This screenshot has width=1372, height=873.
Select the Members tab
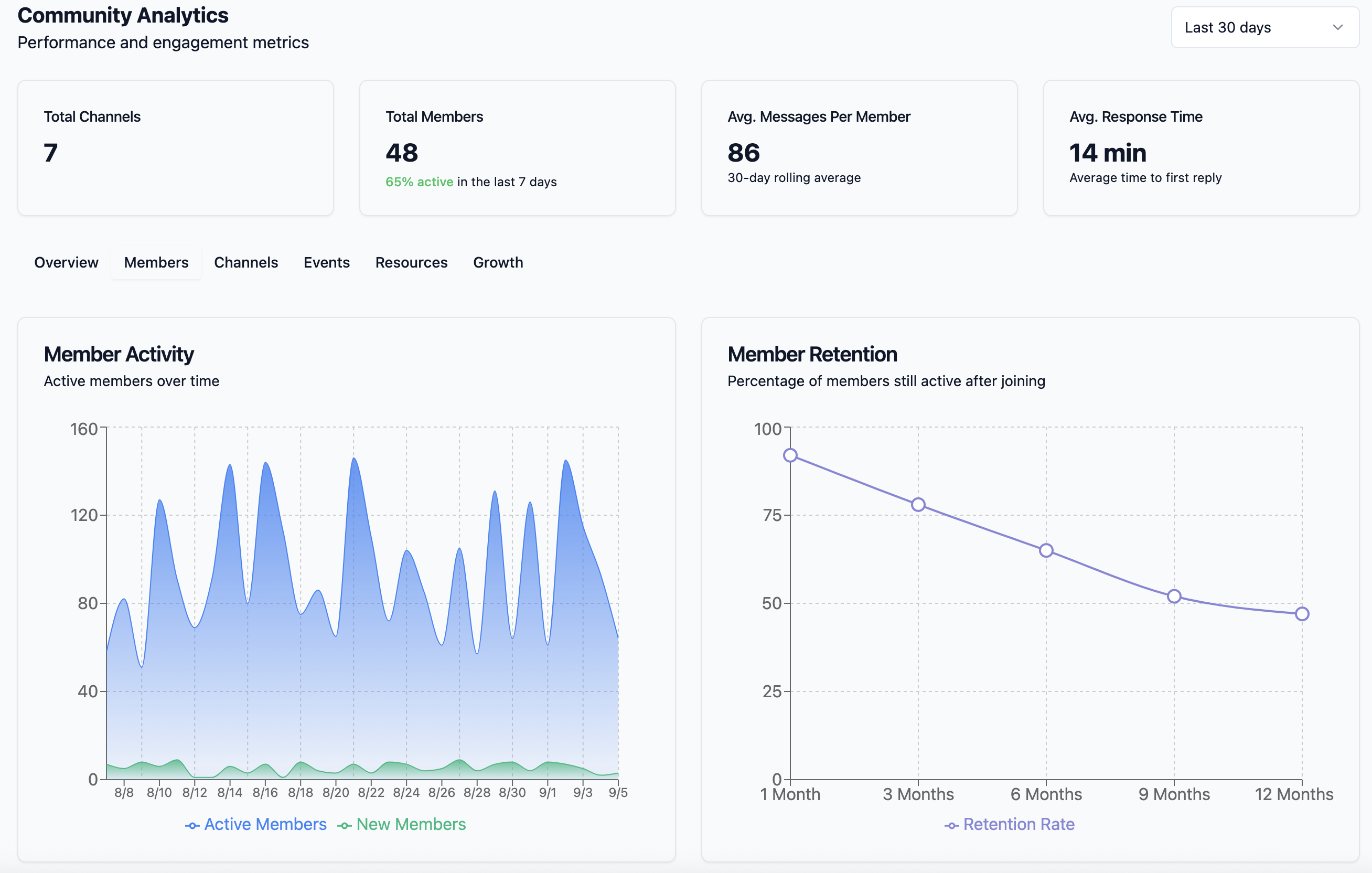point(156,262)
